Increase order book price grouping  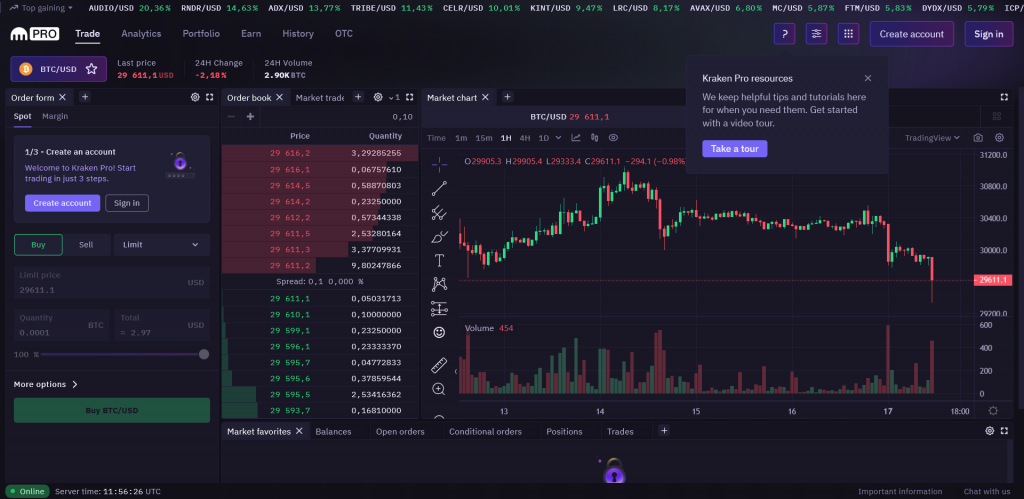point(250,117)
